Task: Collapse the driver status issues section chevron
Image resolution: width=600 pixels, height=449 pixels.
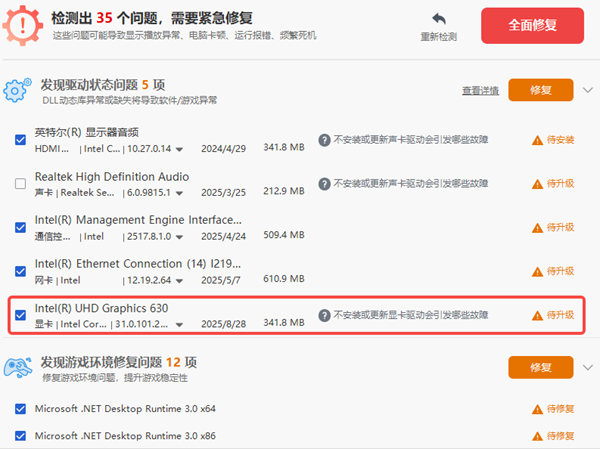Action: point(587,90)
